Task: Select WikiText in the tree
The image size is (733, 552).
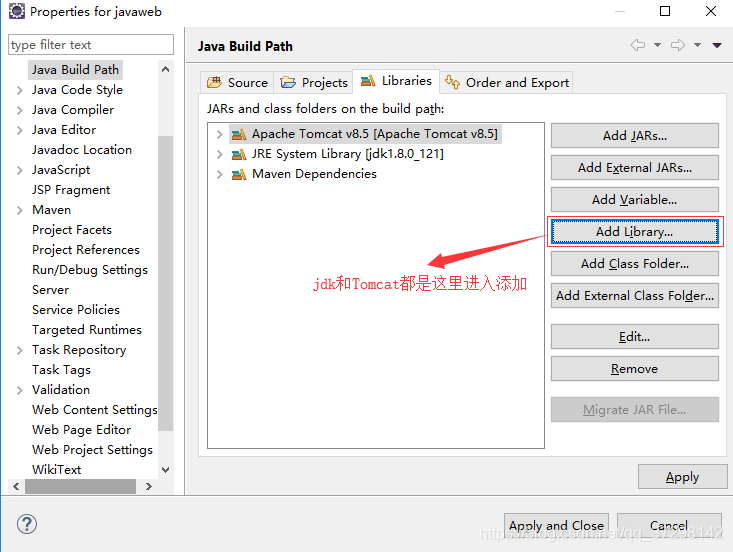Action: click(57, 470)
